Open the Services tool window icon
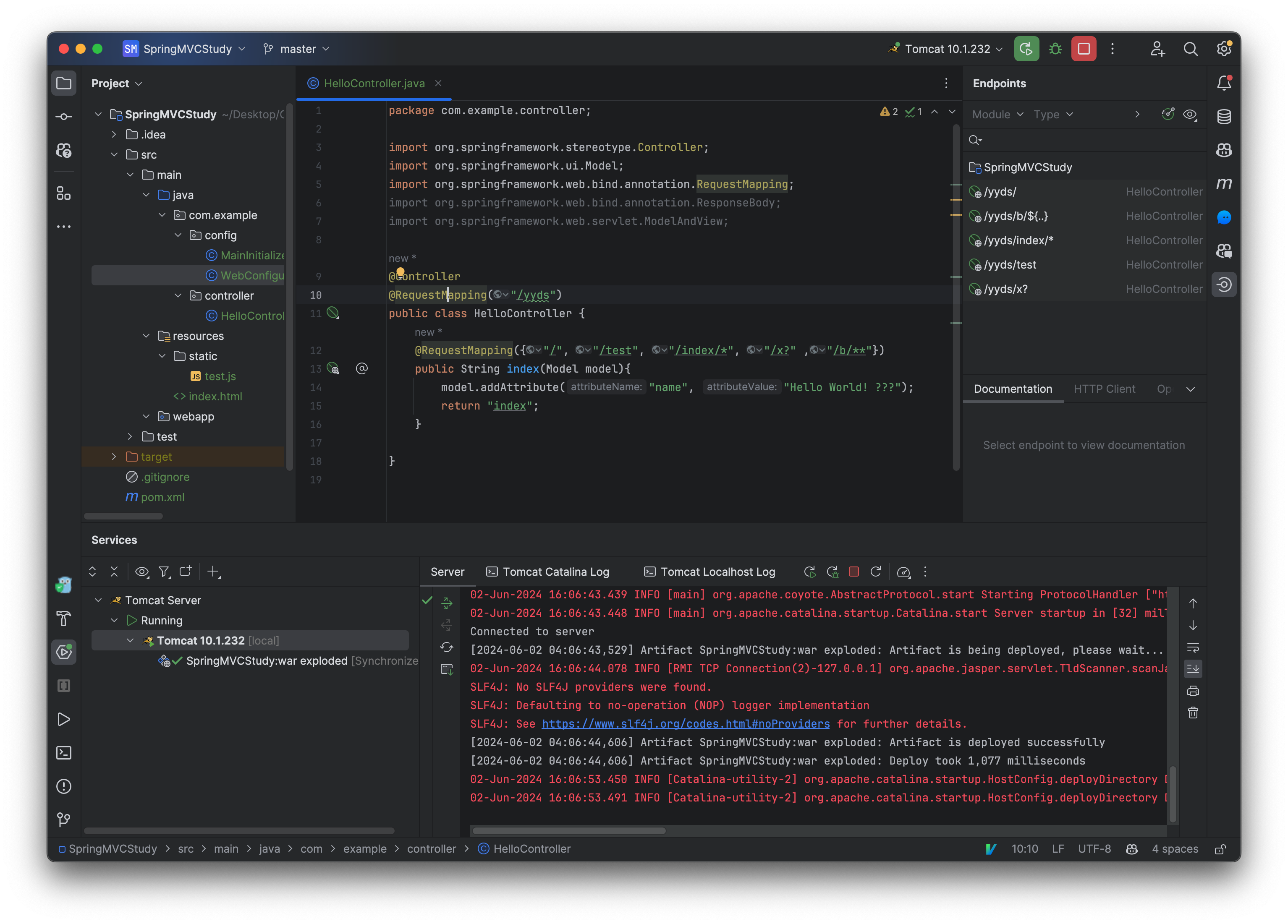 64,652
